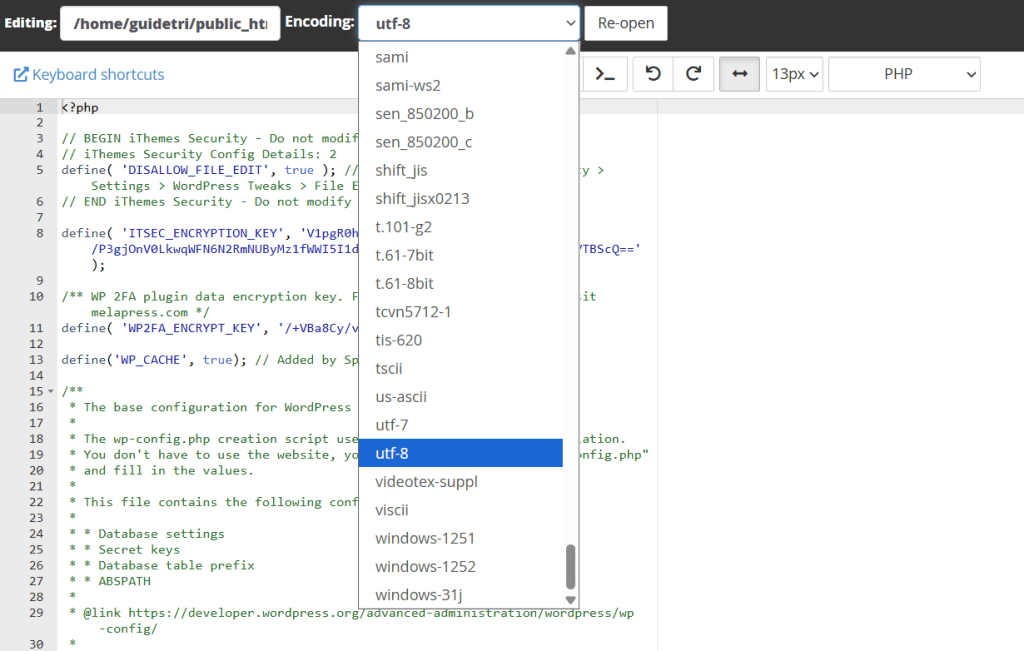Click 'ITSEC_ENCRYPTION_KEY' string on line 8

click(203, 233)
